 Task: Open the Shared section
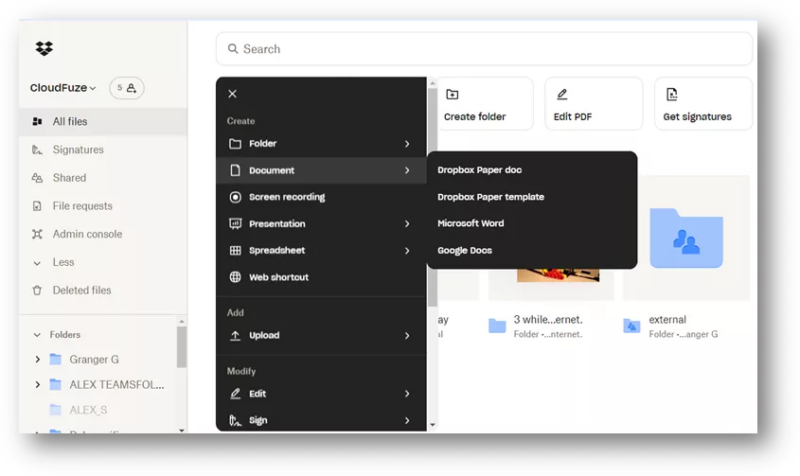tap(103, 178)
